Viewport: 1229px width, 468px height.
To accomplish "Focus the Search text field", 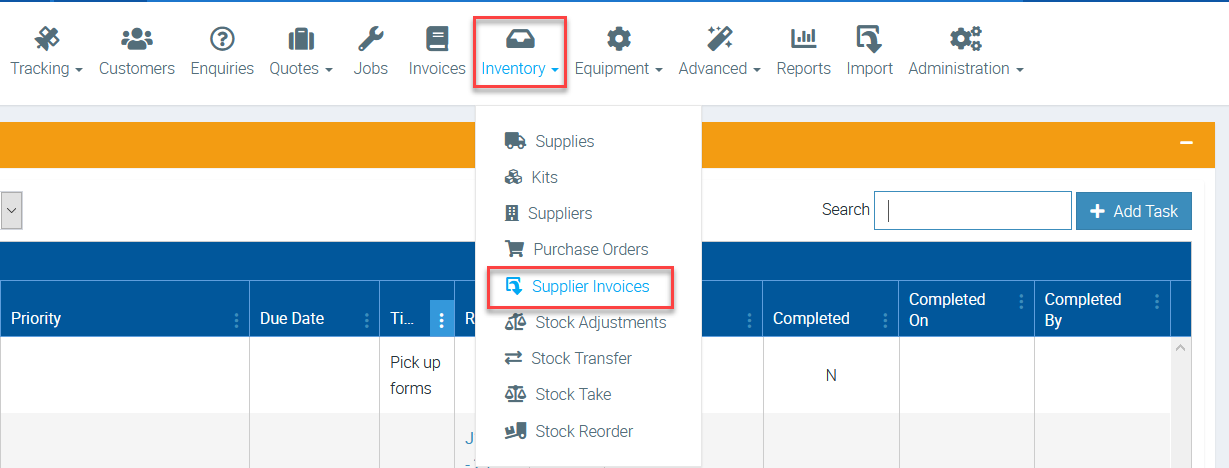I will pos(972,211).
